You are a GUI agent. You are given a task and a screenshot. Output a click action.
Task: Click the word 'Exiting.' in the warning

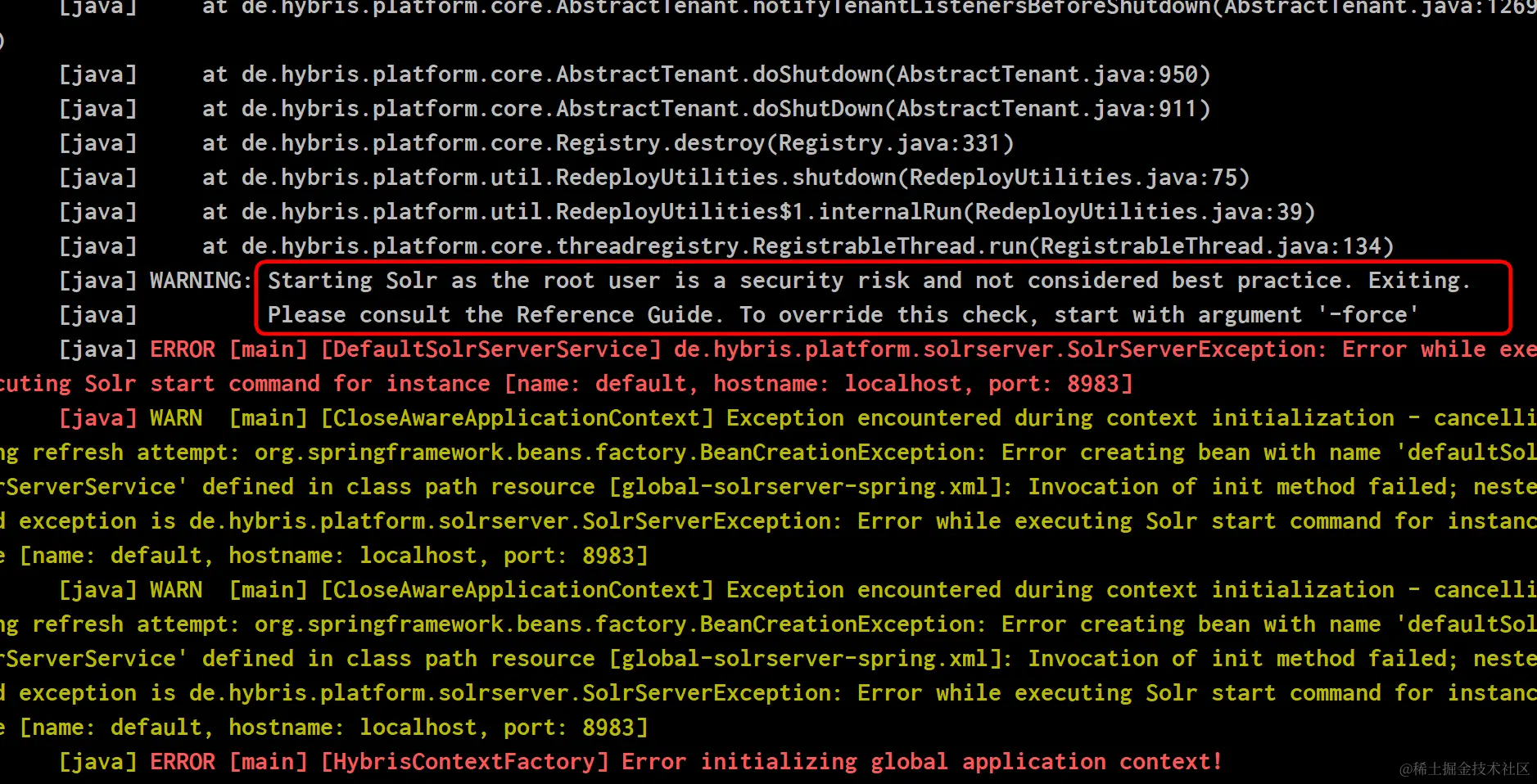pyautogui.click(x=1421, y=281)
